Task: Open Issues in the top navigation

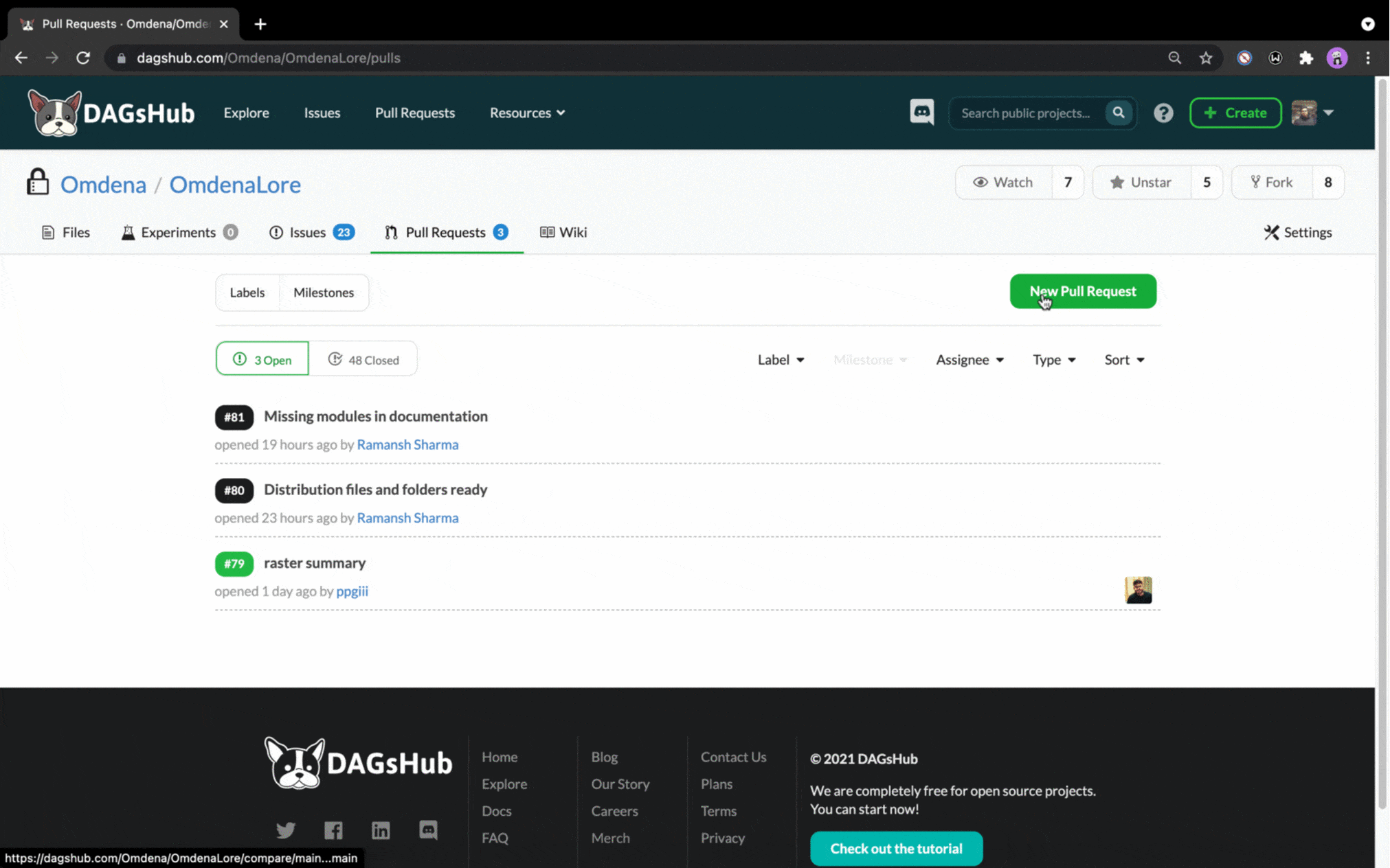Action: point(322,113)
